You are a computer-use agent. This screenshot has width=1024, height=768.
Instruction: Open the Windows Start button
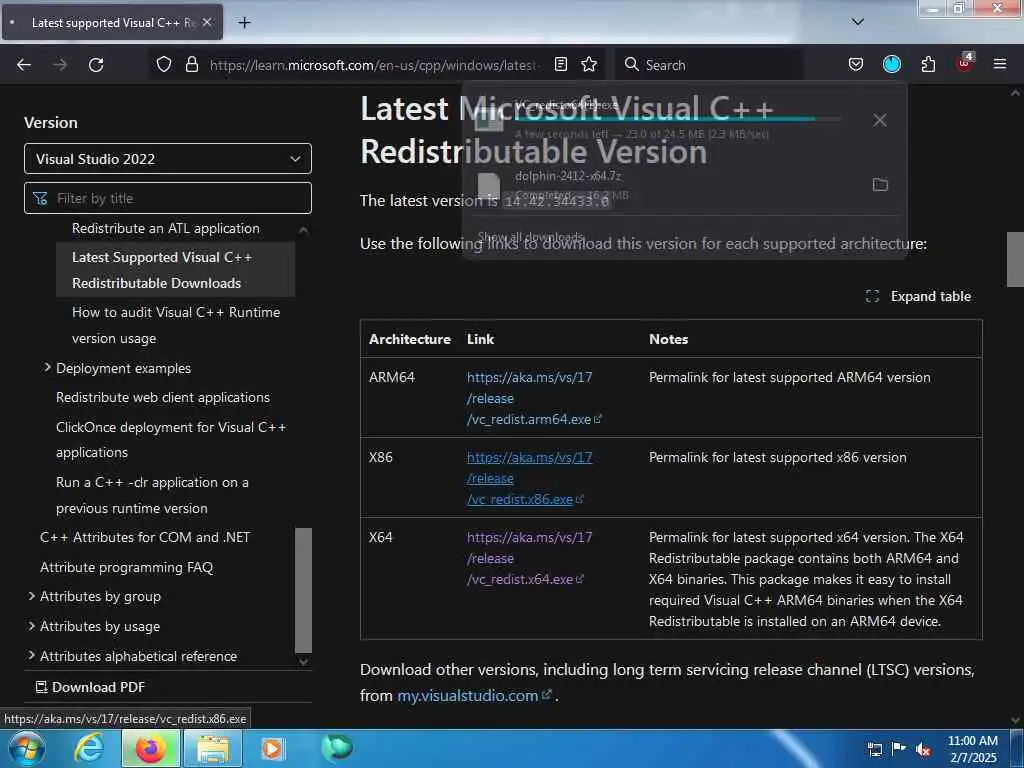(26, 748)
